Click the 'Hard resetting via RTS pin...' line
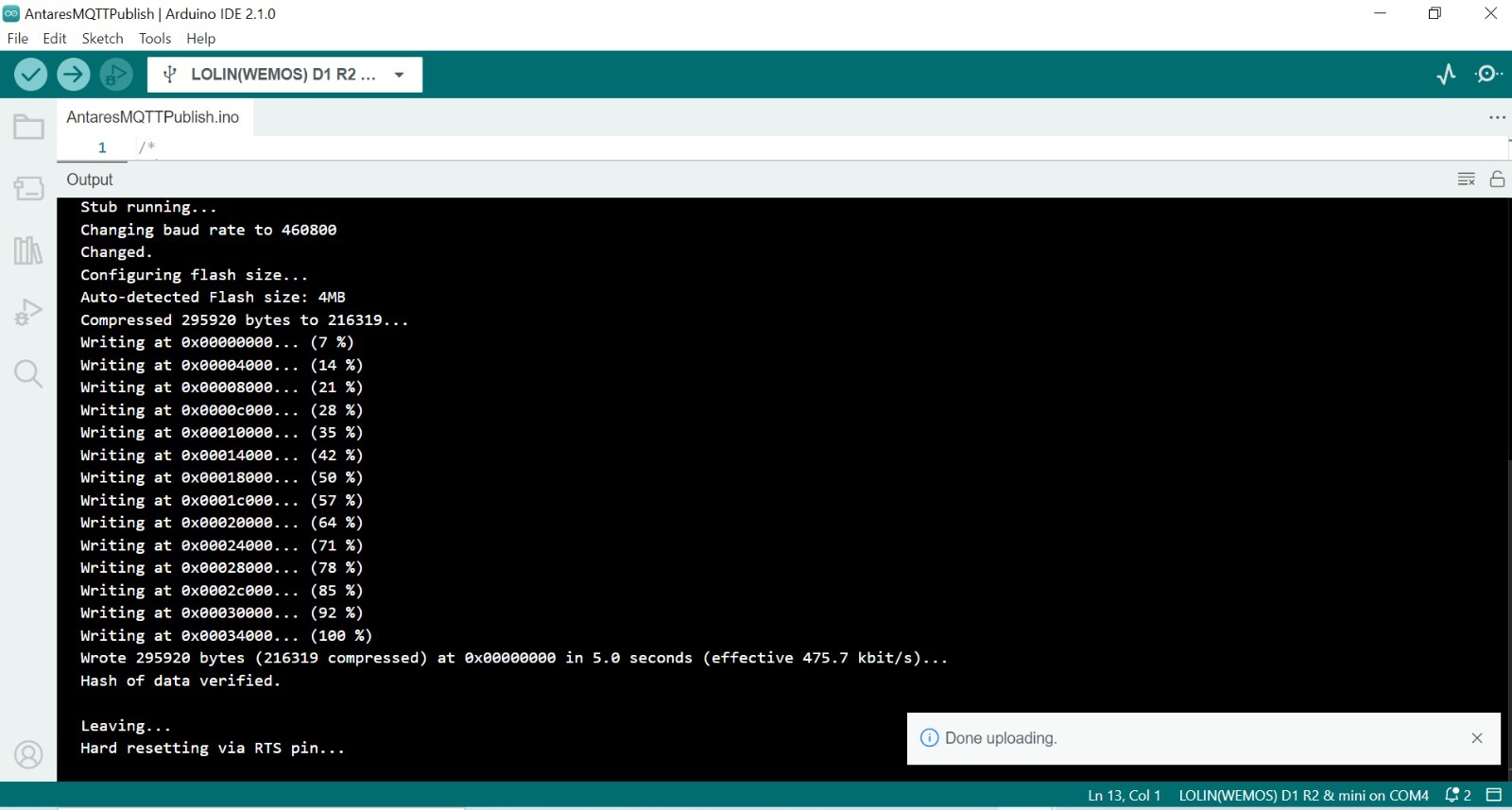 pos(213,748)
